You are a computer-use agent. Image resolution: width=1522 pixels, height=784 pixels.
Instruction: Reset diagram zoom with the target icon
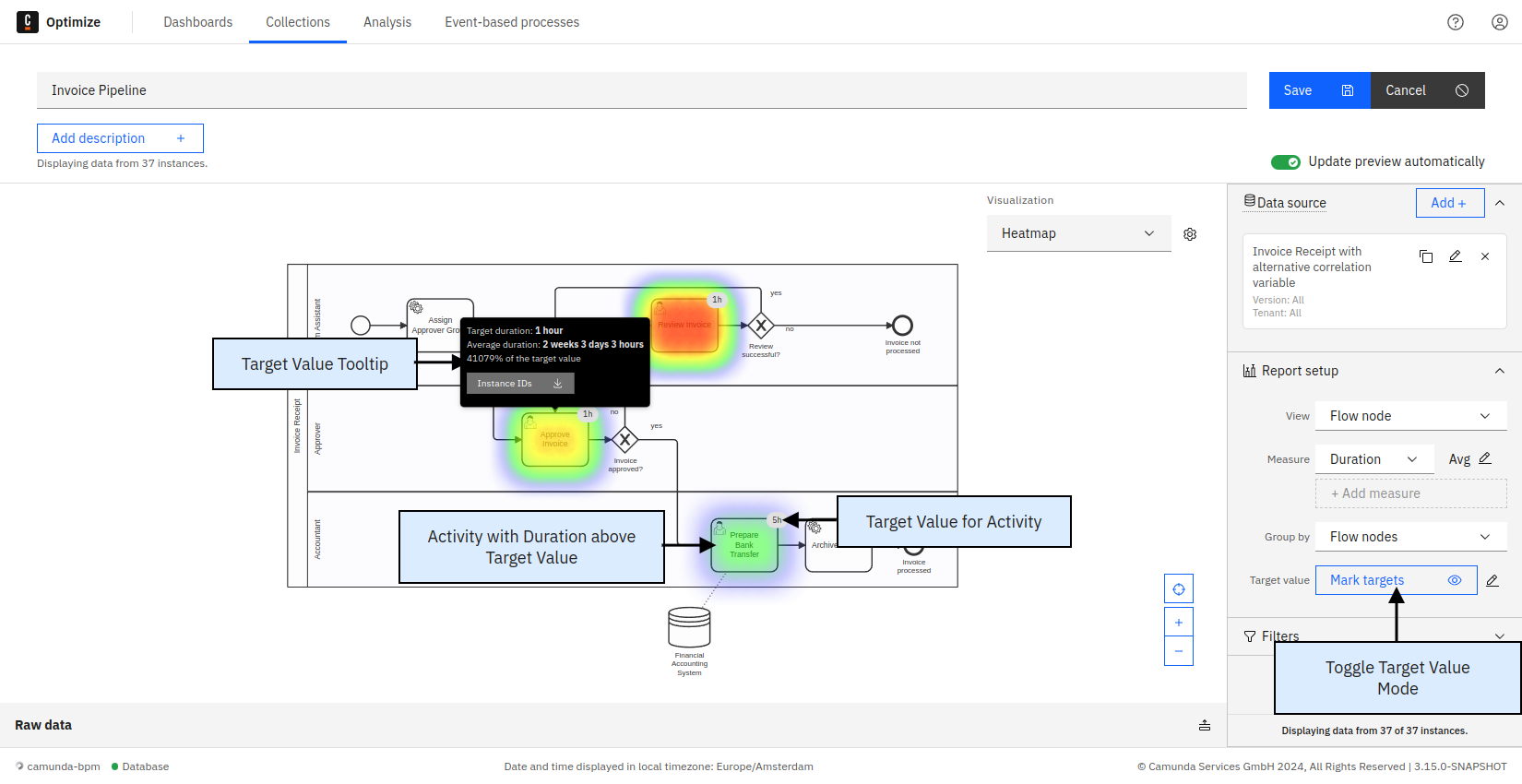click(x=1179, y=589)
